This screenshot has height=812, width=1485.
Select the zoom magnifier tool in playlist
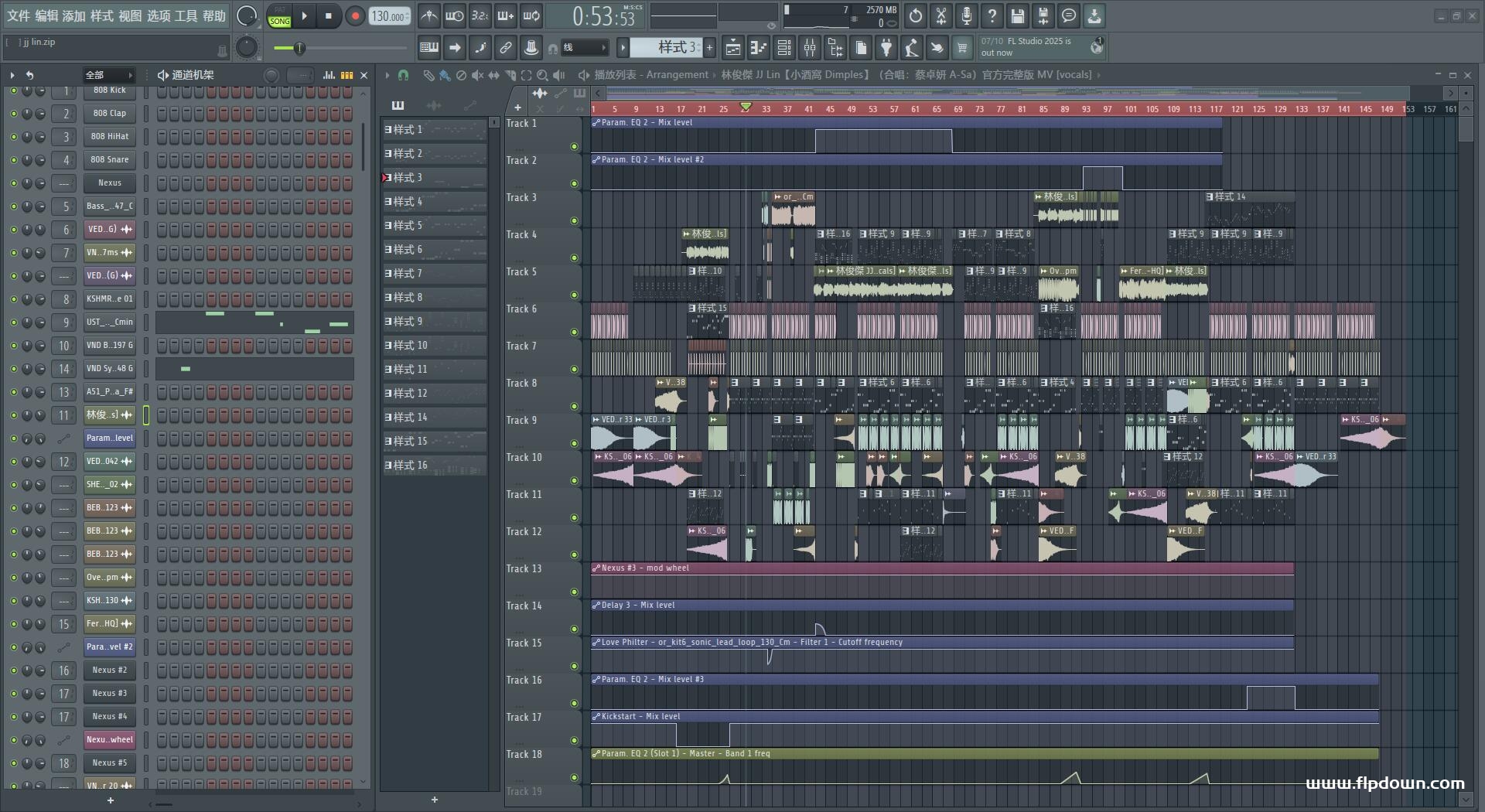pyautogui.click(x=542, y=75)
